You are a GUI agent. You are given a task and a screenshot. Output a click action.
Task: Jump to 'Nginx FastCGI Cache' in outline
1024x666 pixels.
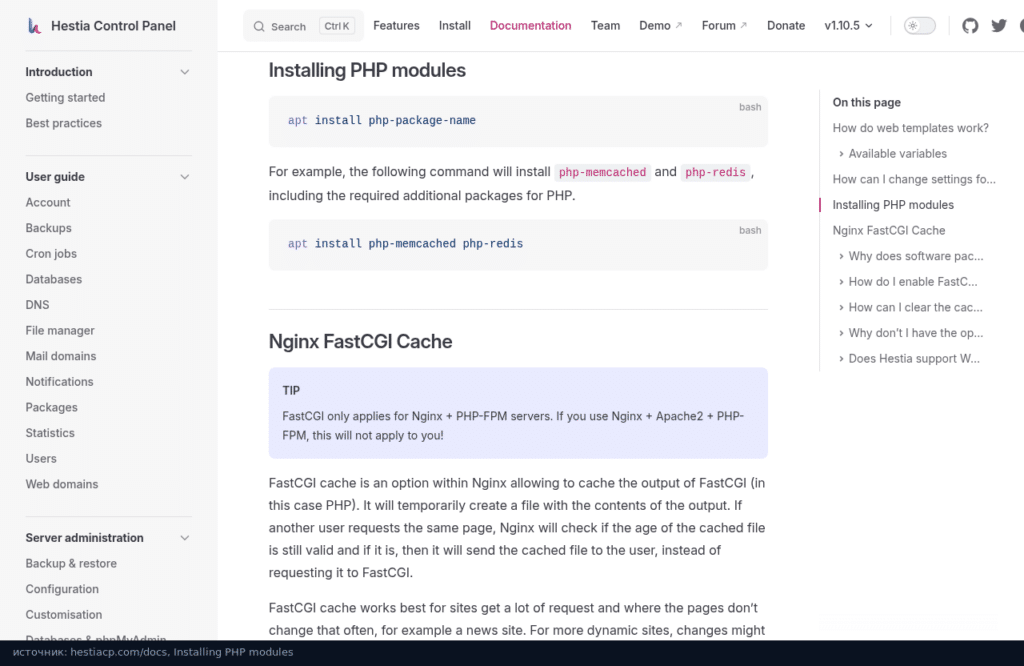click(889, 230)
